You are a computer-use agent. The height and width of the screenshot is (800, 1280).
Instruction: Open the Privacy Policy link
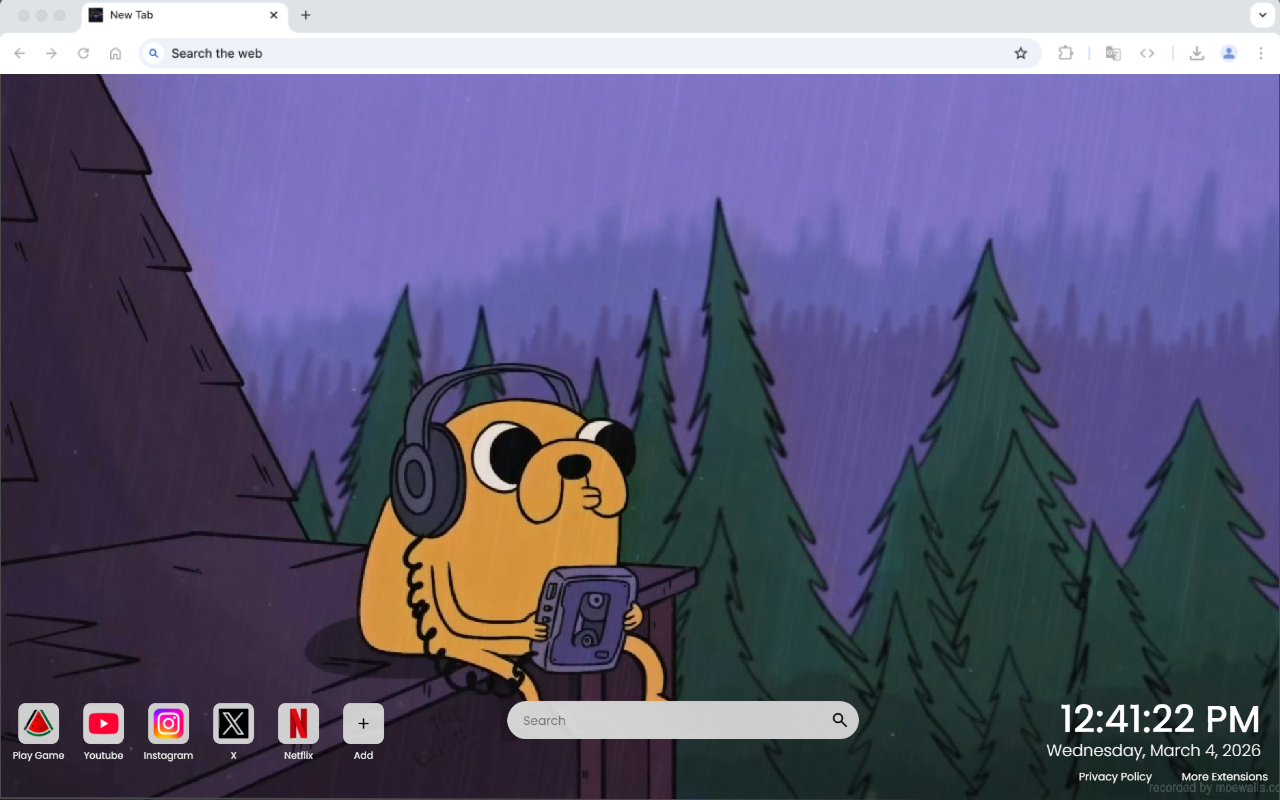(1115, 777)
